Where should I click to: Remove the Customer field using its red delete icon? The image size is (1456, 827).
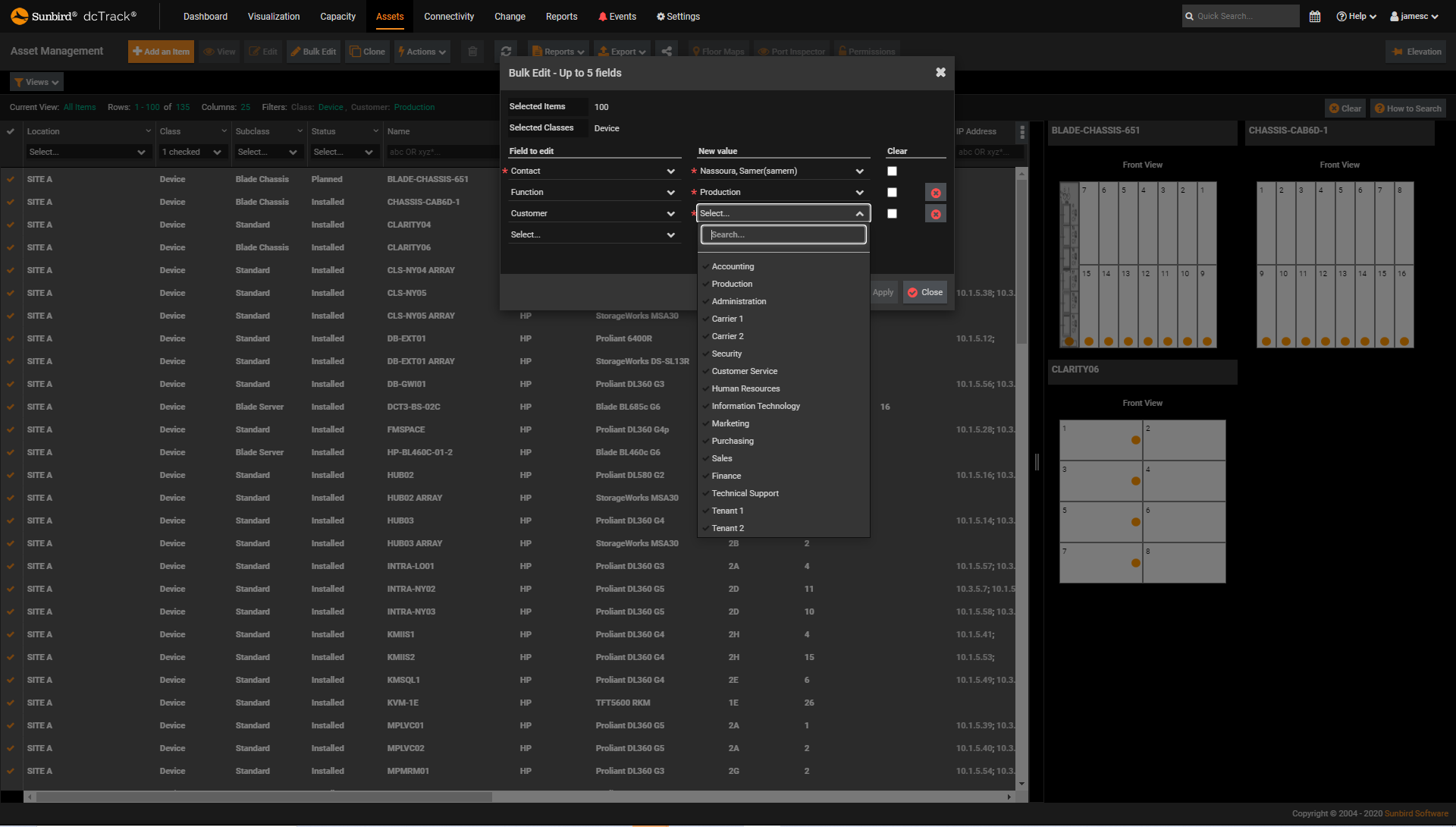(935, 213)
